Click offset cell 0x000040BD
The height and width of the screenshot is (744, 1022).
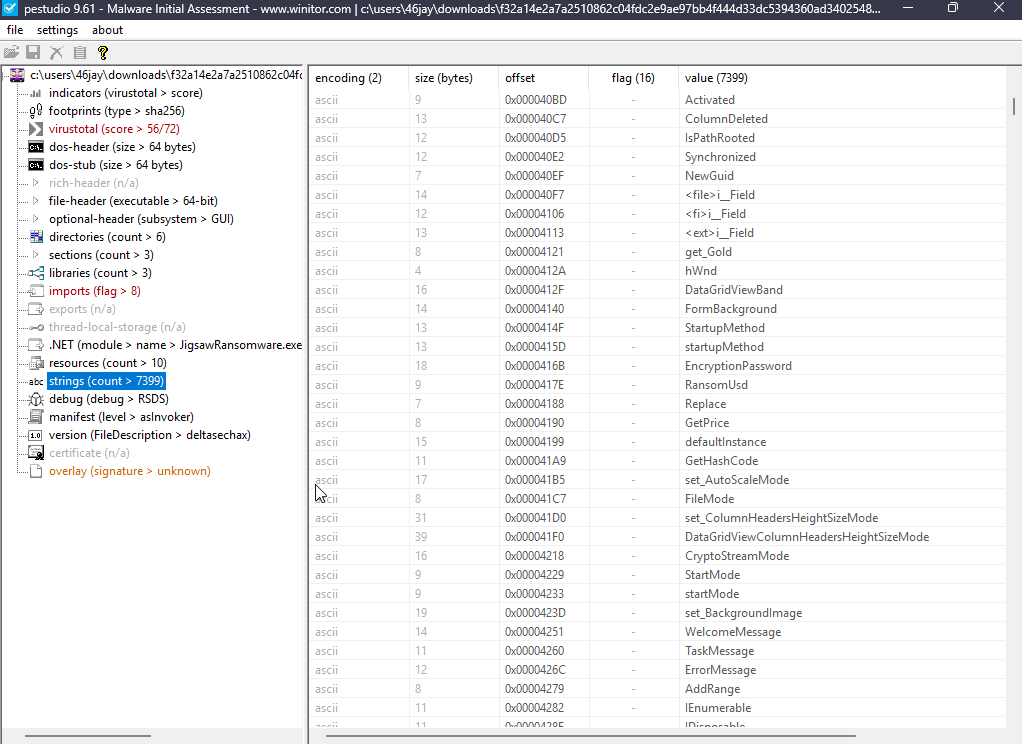536,100
